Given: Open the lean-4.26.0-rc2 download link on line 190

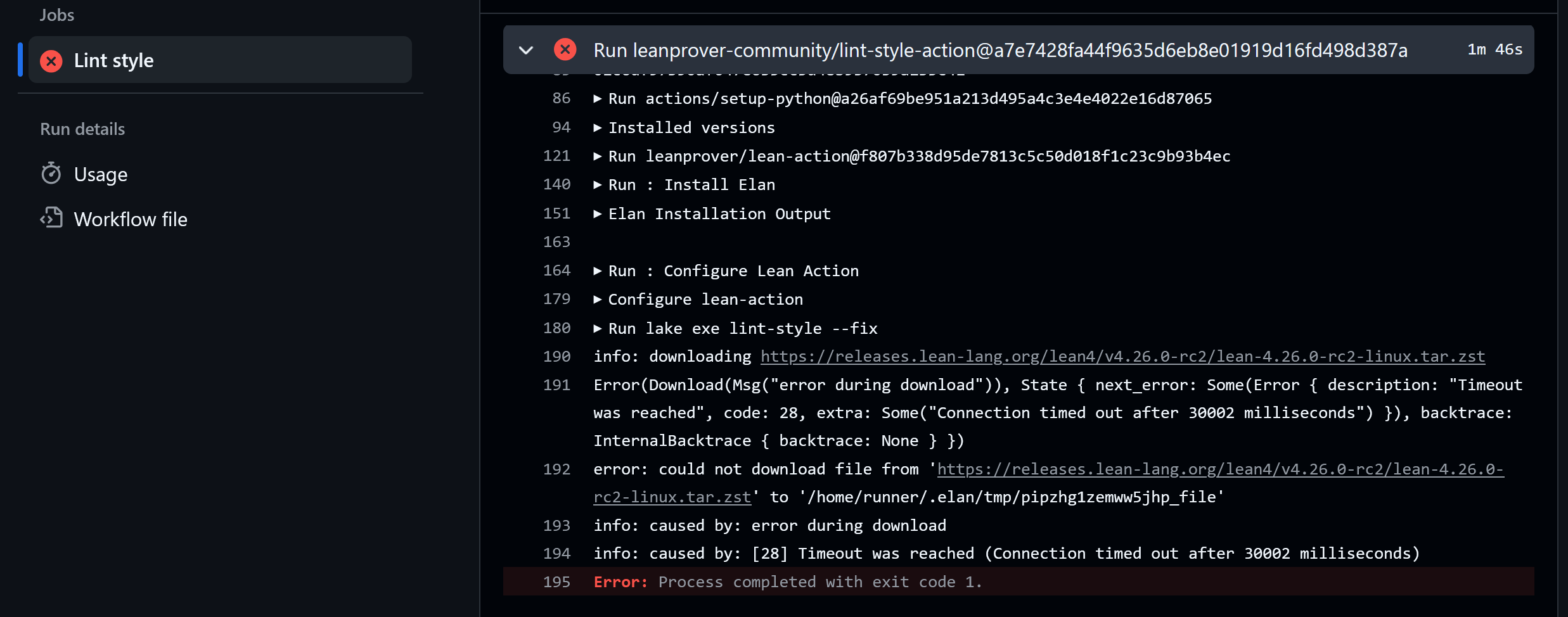Looking at the screenshot, I should [1122, 357].
